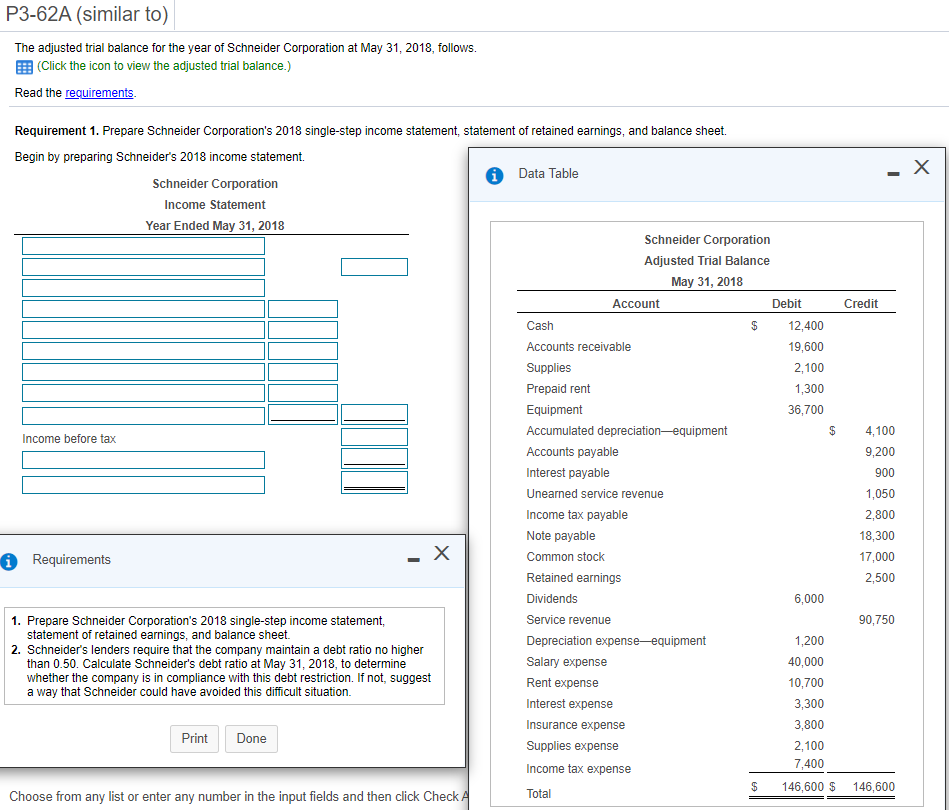This screenshot has width=949, height=810.
Task: Select the Service revenue credit 90,750
Action: [x=877, y=620]
